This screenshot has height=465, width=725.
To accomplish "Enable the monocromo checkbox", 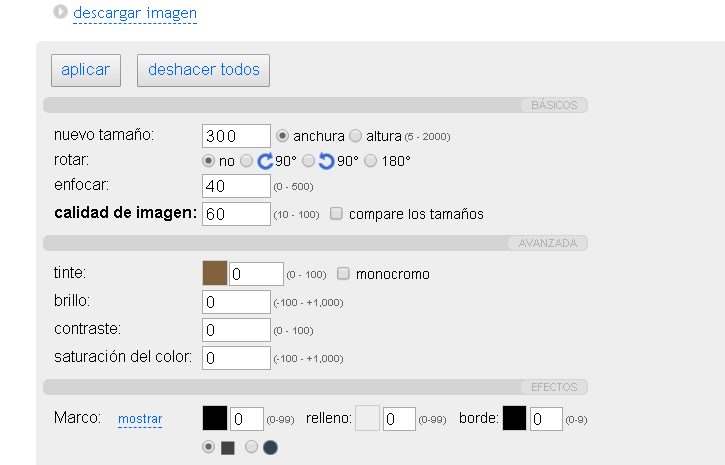I will [344, 274].
